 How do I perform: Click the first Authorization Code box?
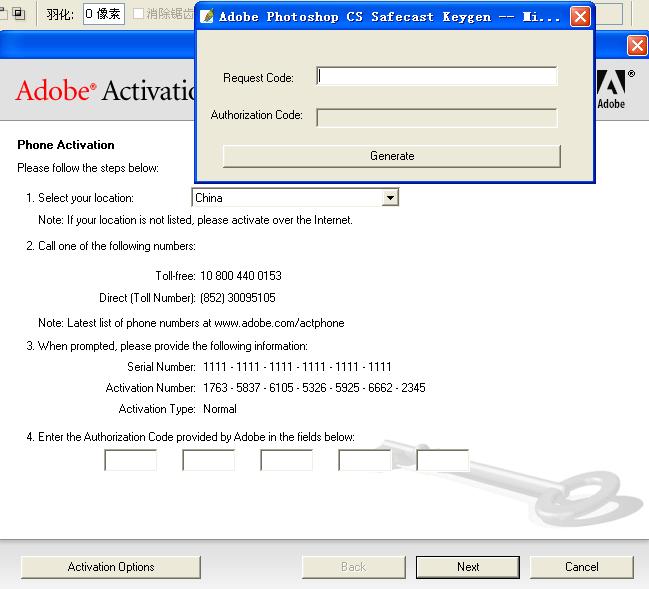tap(130, 460)
